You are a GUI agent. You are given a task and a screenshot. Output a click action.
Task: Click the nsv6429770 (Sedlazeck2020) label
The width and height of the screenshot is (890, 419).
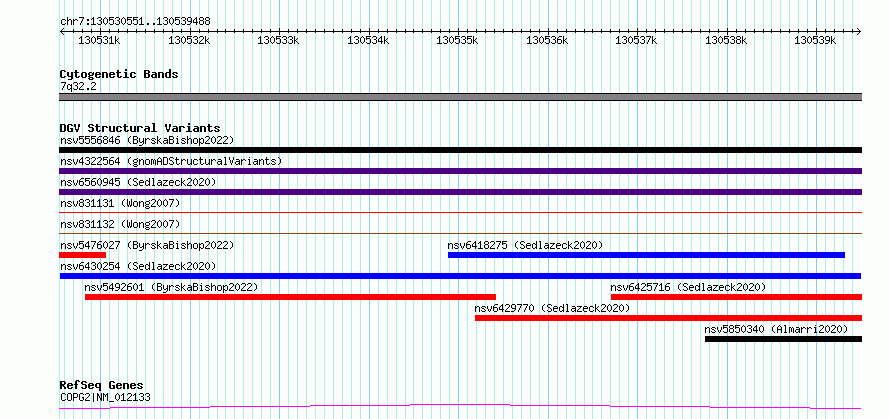coord(552,308)
